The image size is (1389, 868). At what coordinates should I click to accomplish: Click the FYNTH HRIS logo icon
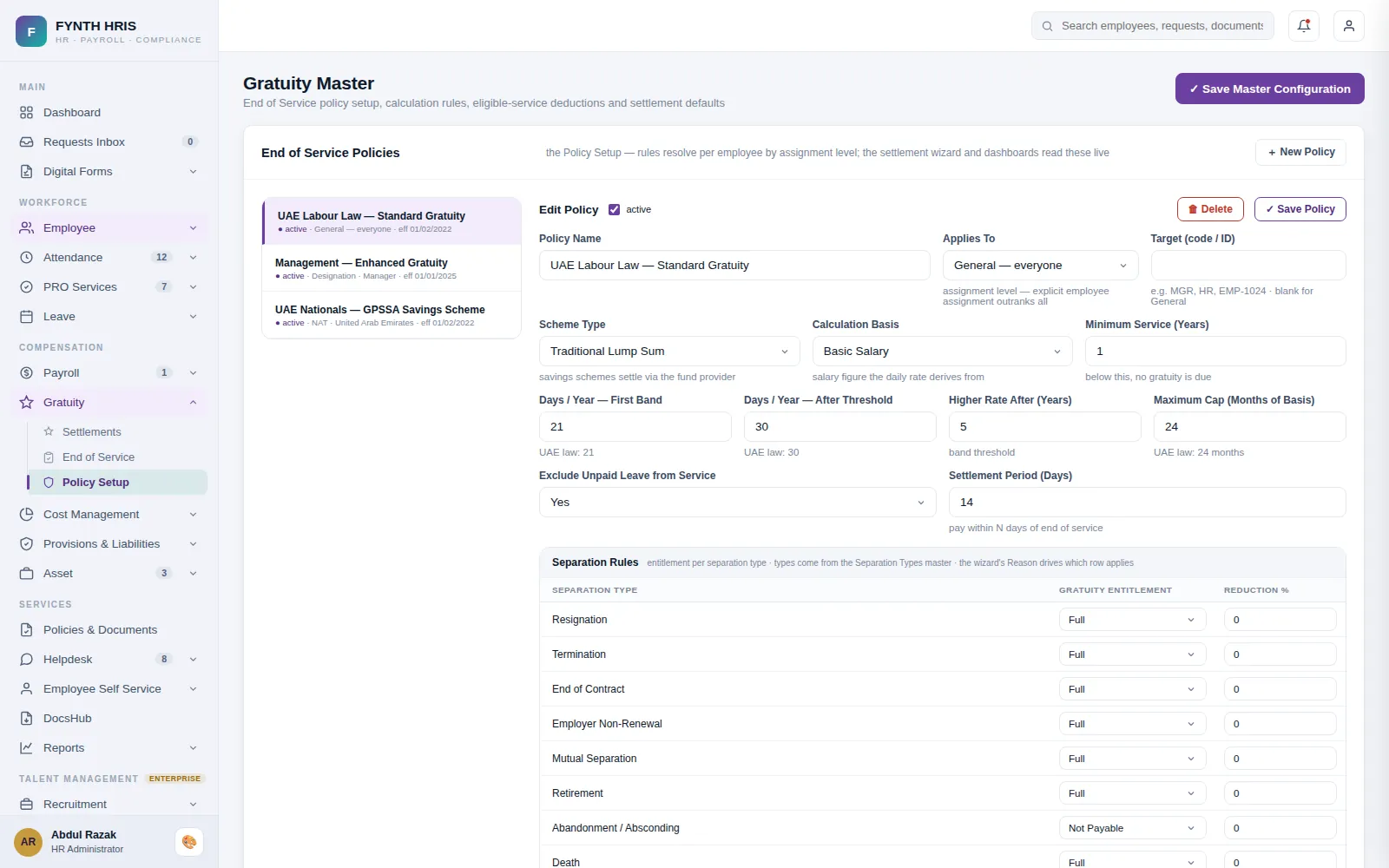31,31
